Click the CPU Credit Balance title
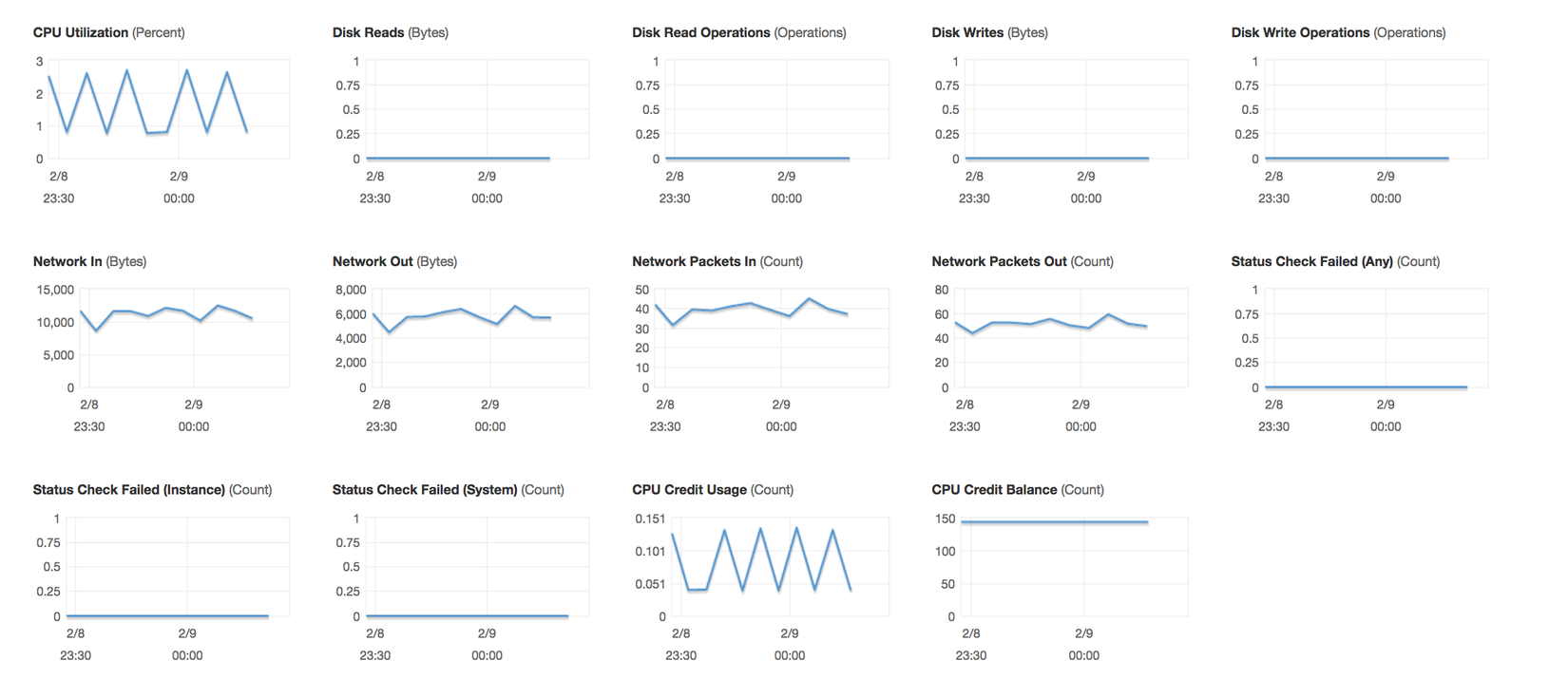 pos(994,490)
